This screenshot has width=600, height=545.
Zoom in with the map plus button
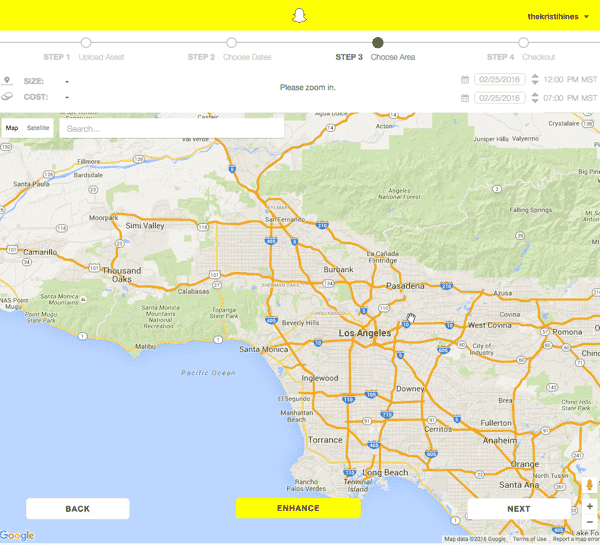pos(590,506)
